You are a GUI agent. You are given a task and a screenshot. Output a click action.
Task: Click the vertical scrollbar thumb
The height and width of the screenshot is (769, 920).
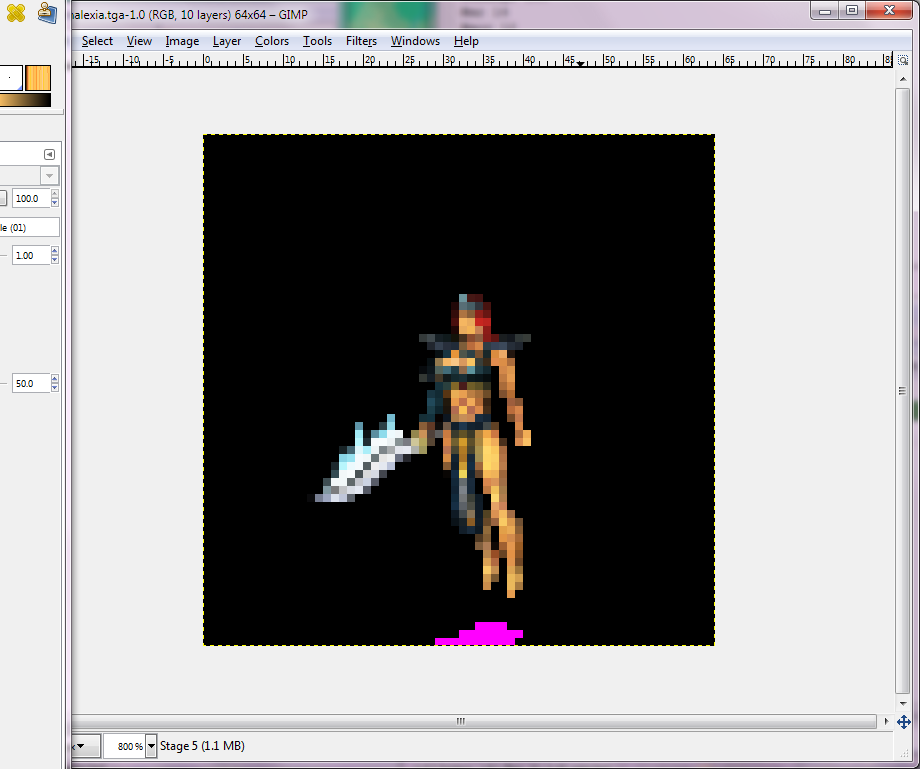click(x=903, y=391)
